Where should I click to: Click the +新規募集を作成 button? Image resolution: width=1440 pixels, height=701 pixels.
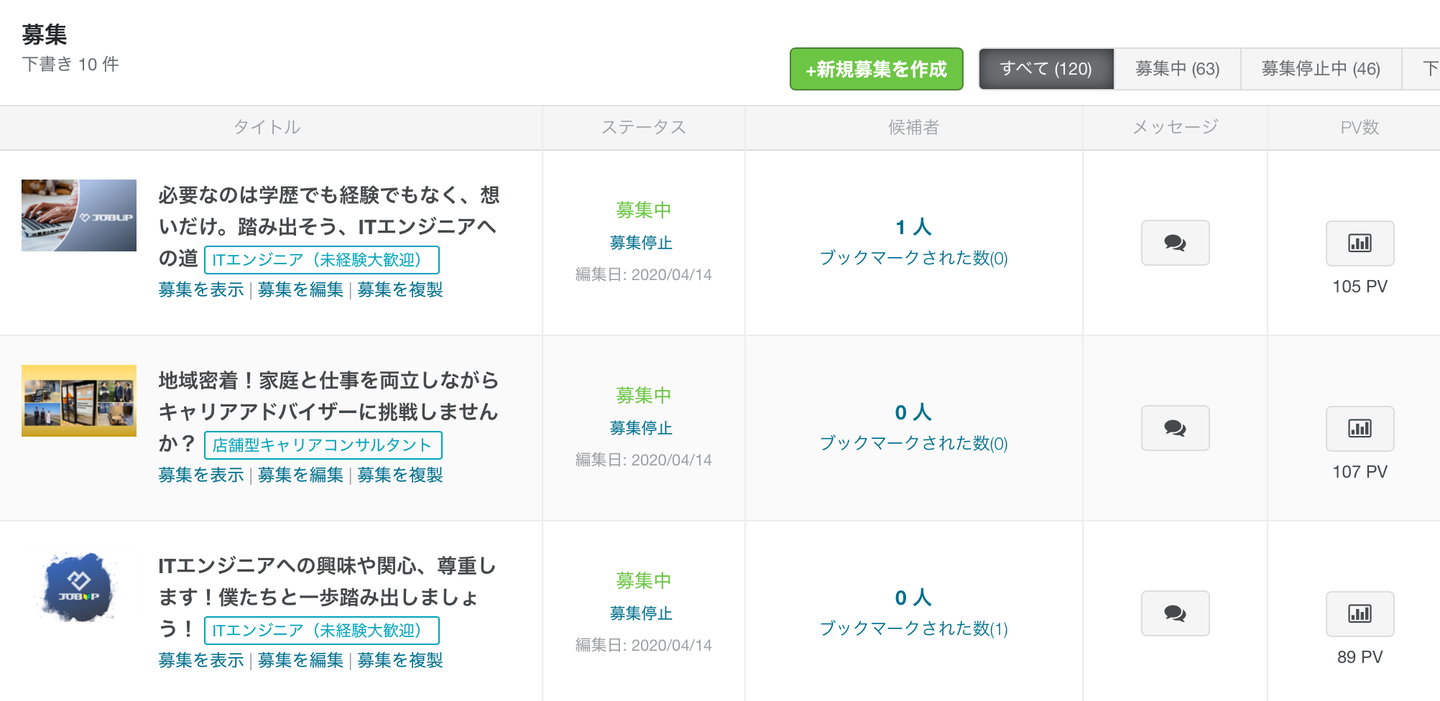pos(876,69)
